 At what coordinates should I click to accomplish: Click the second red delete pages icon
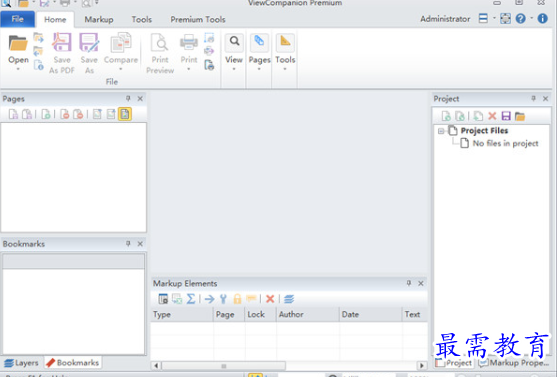coord(78,114)
